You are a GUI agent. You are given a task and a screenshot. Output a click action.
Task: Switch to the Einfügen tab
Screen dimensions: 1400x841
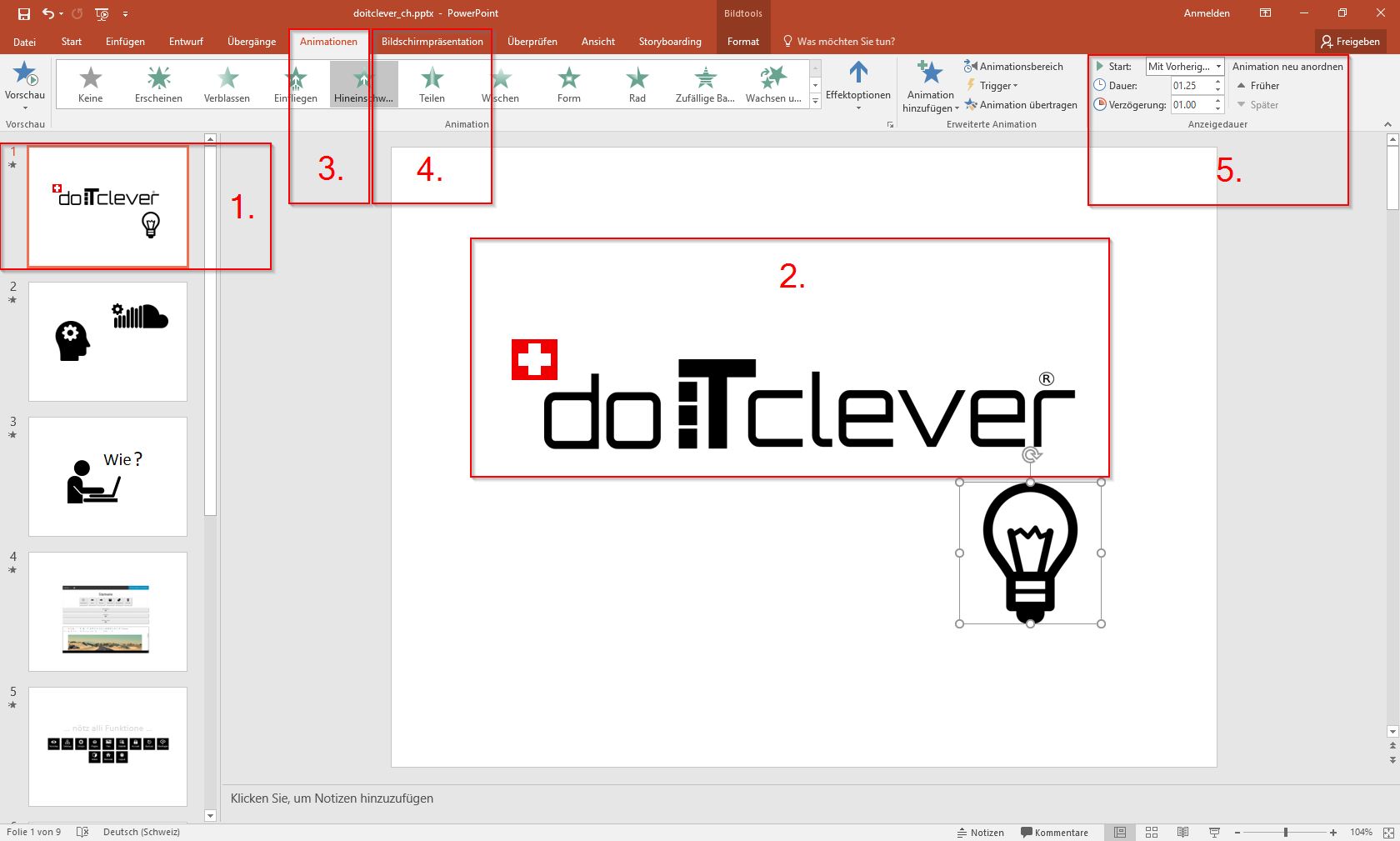tap(125, 42)
